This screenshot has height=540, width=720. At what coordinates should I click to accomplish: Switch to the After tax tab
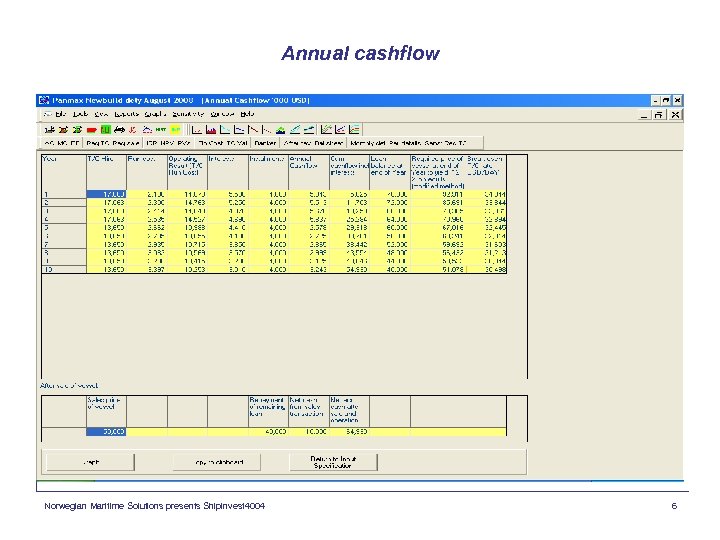point(298,143)
